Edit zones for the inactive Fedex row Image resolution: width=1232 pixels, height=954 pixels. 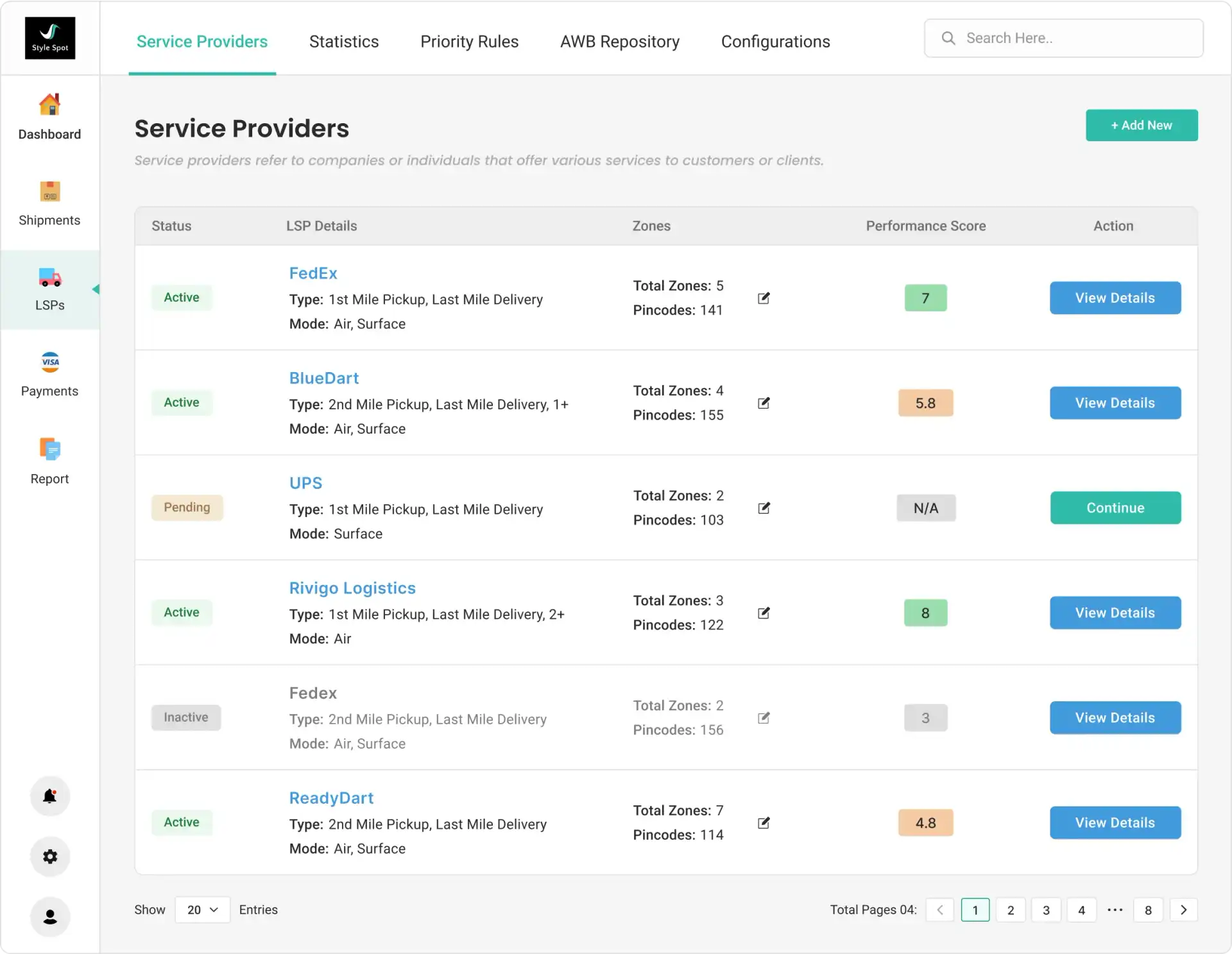(x=764, y=718)
